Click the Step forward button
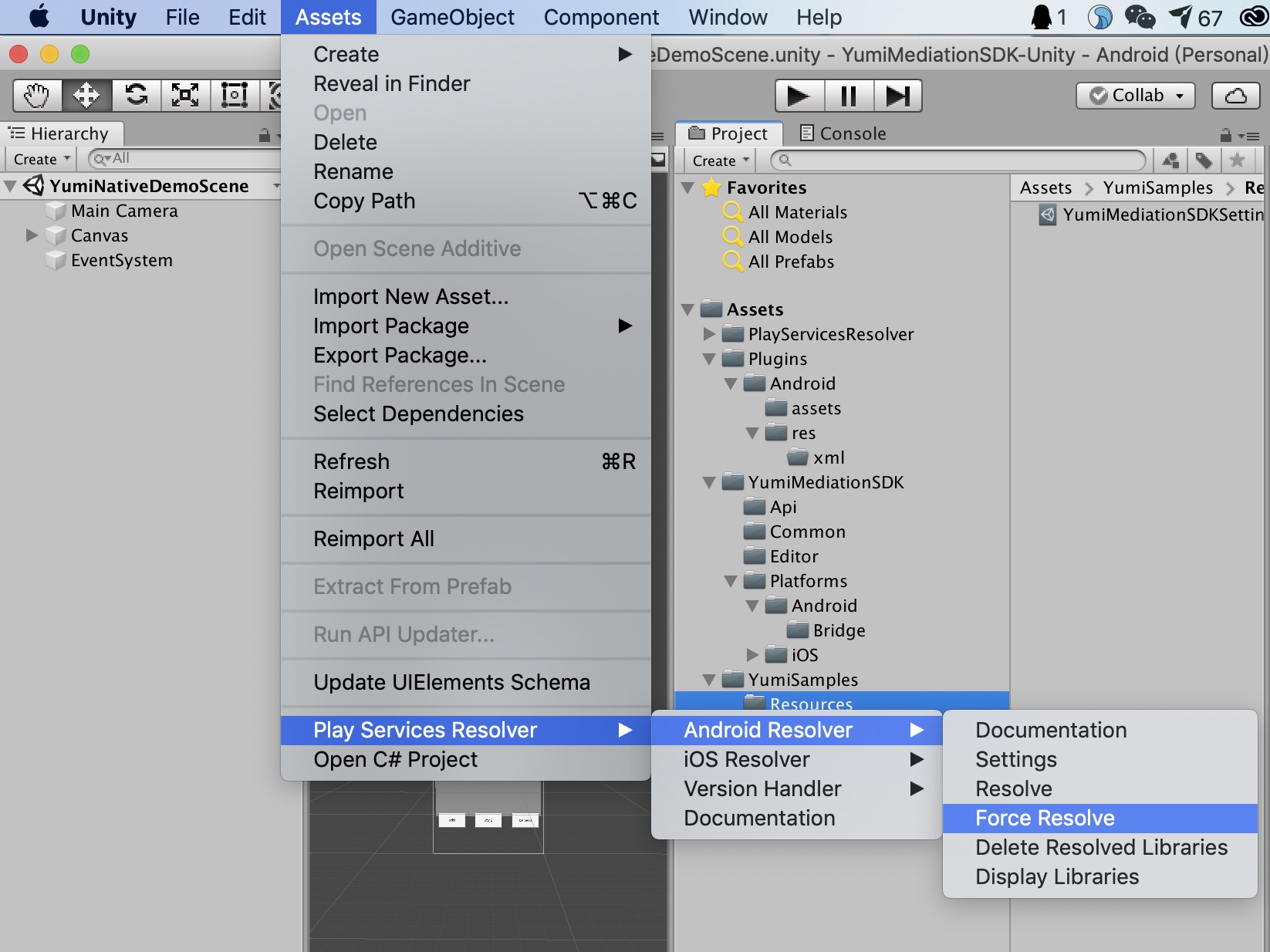This screenshot has height=952, width=1270. click(x=898, y=96)
